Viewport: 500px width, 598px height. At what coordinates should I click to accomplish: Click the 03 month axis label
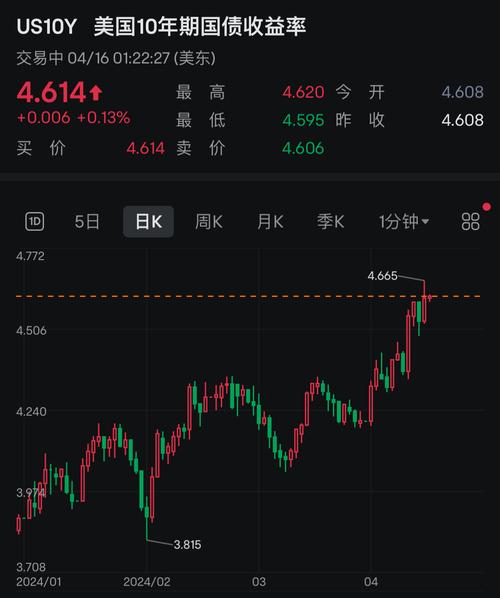[259, 582]
